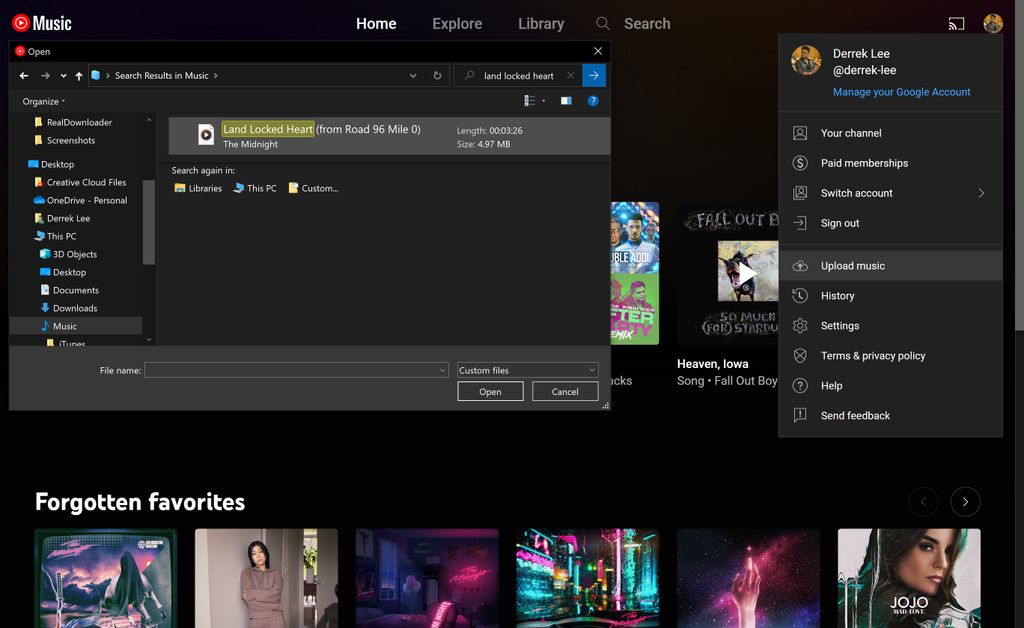Click the YouTube Music logo
1024x628 pixels.
point(42,23)
